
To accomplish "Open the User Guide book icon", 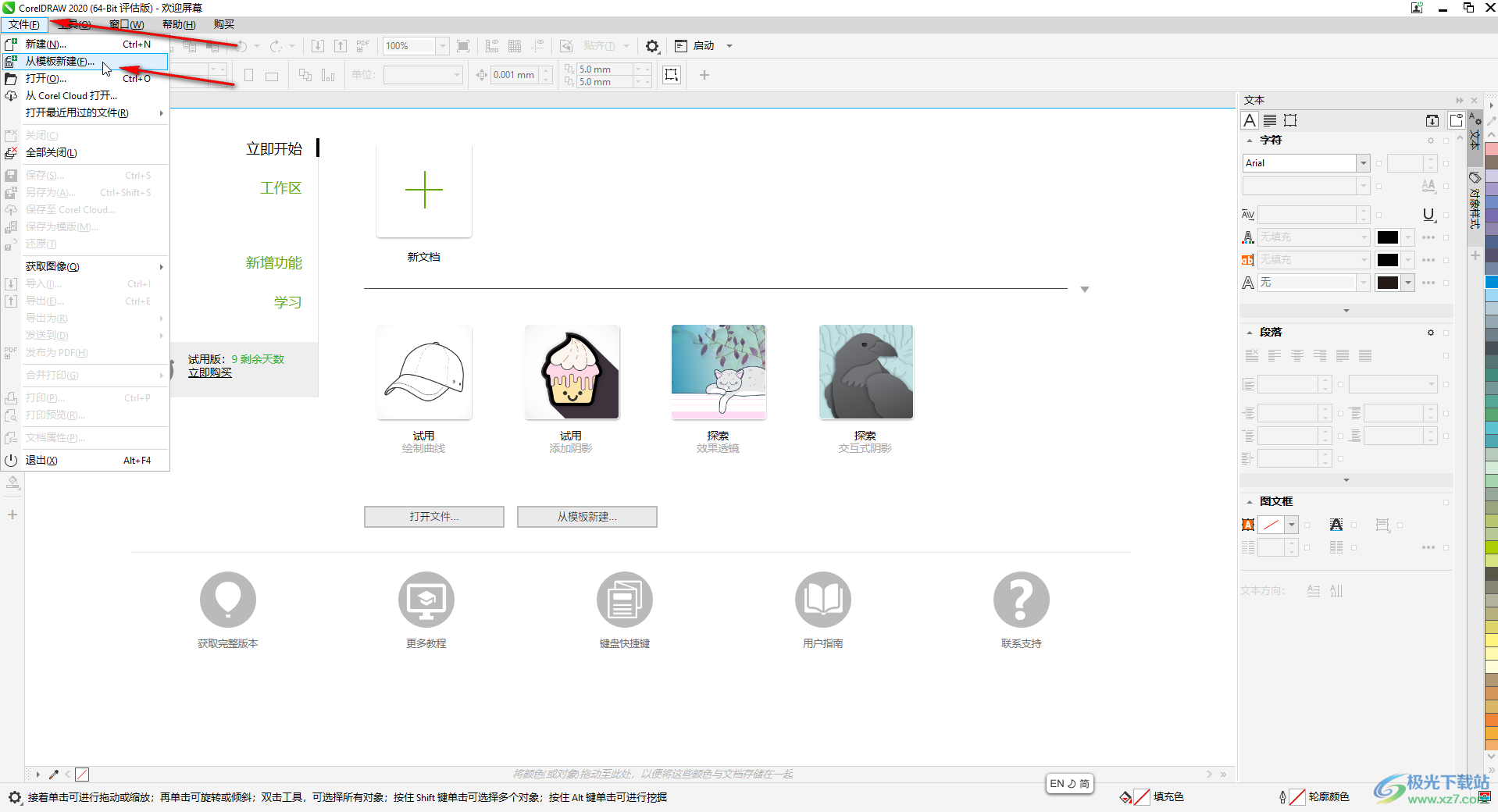I will 823,600.
